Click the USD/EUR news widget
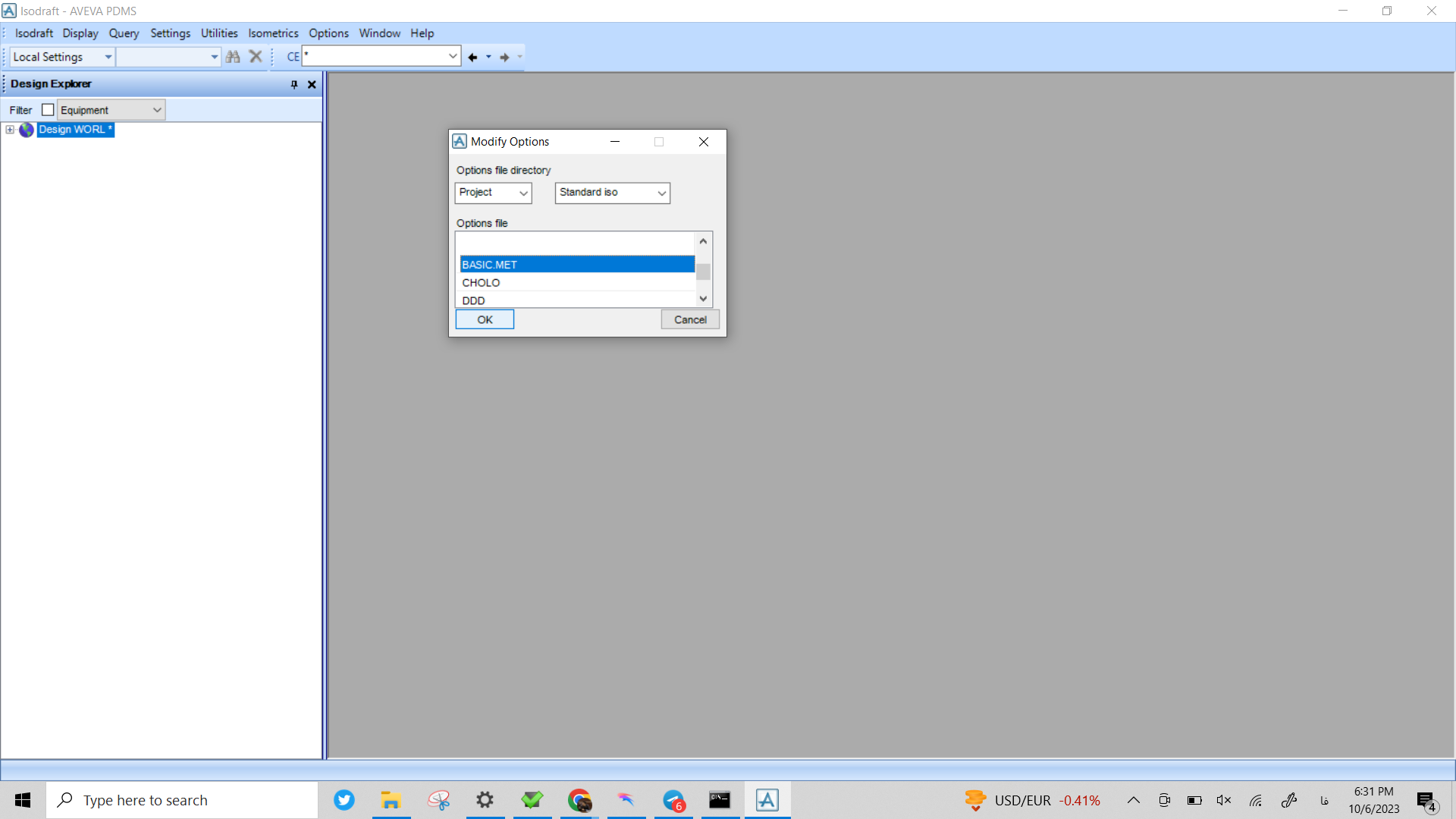Viewport: 1456px width, 819px height. [x=1032, y=800]
